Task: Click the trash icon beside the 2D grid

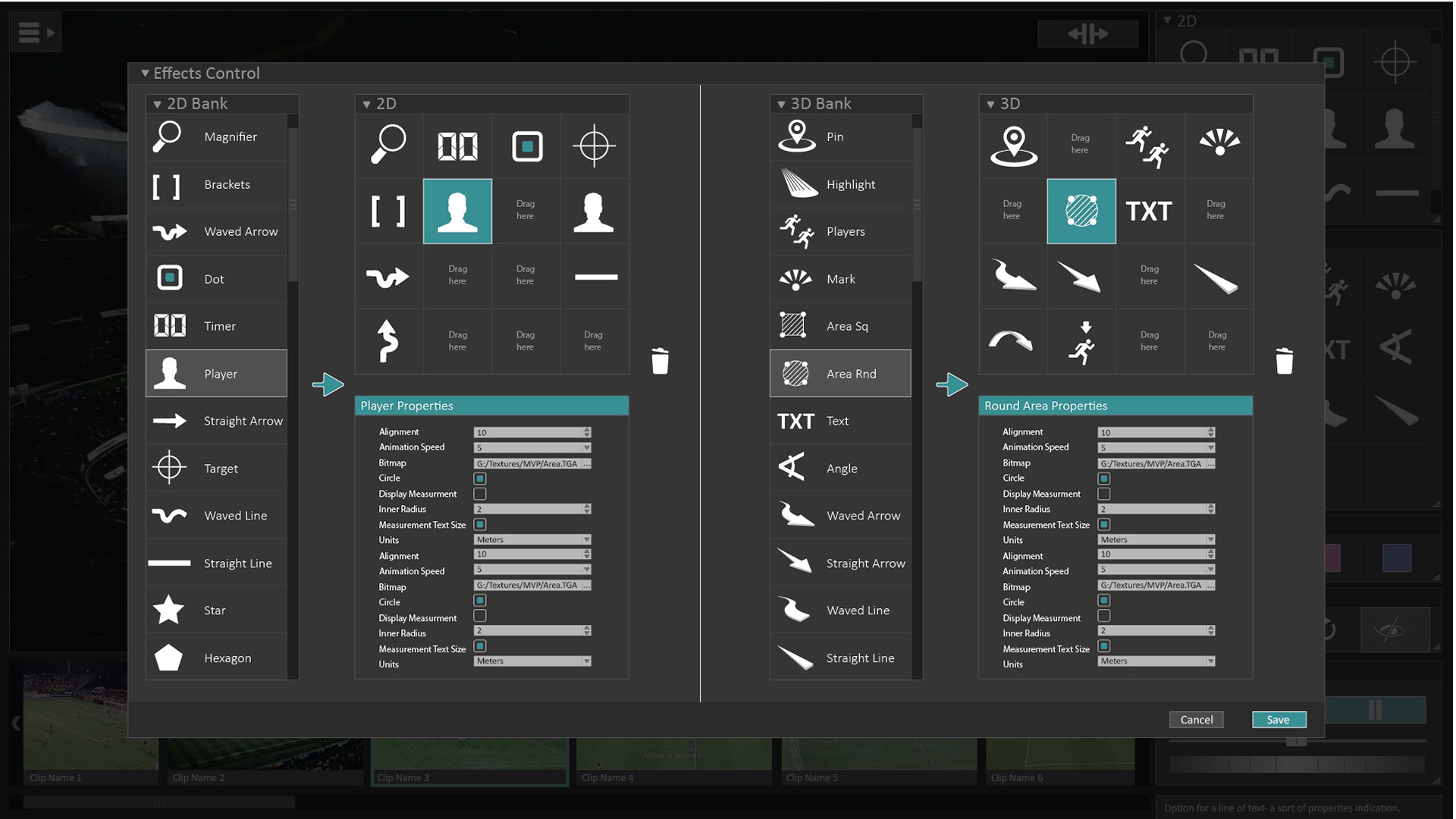Action: coord(660,361)
